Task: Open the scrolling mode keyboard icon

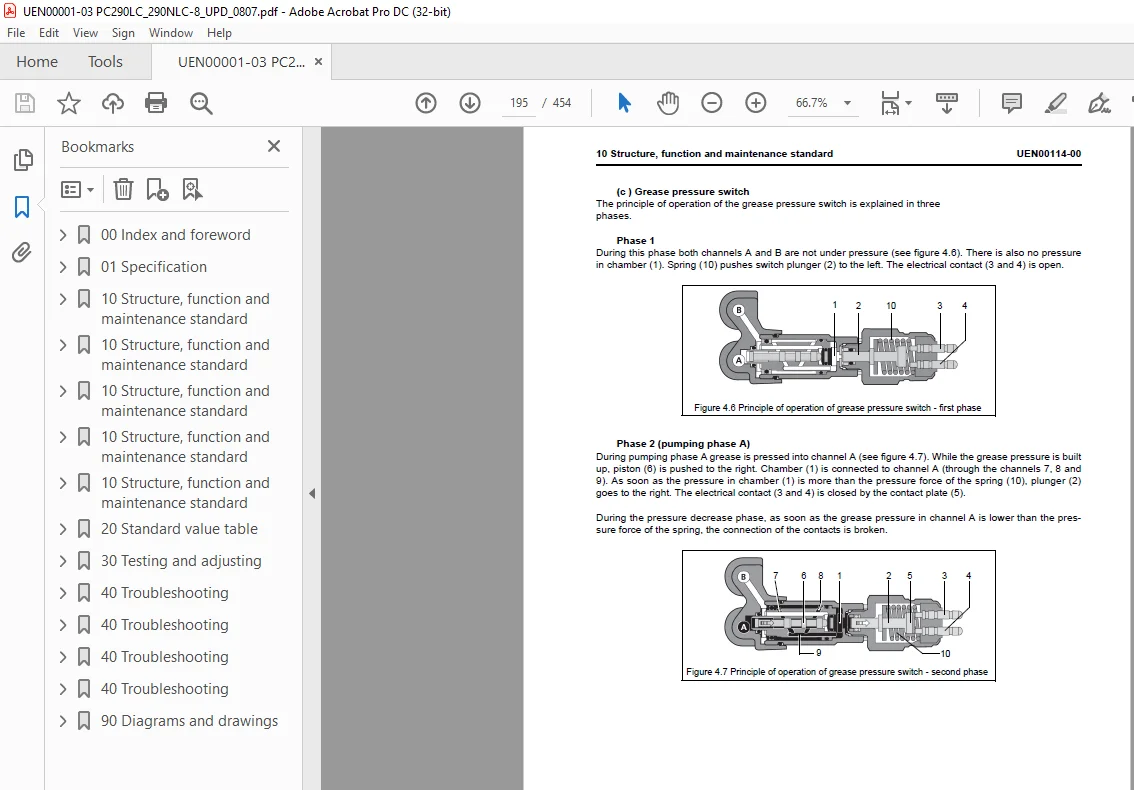Action: 947,103
